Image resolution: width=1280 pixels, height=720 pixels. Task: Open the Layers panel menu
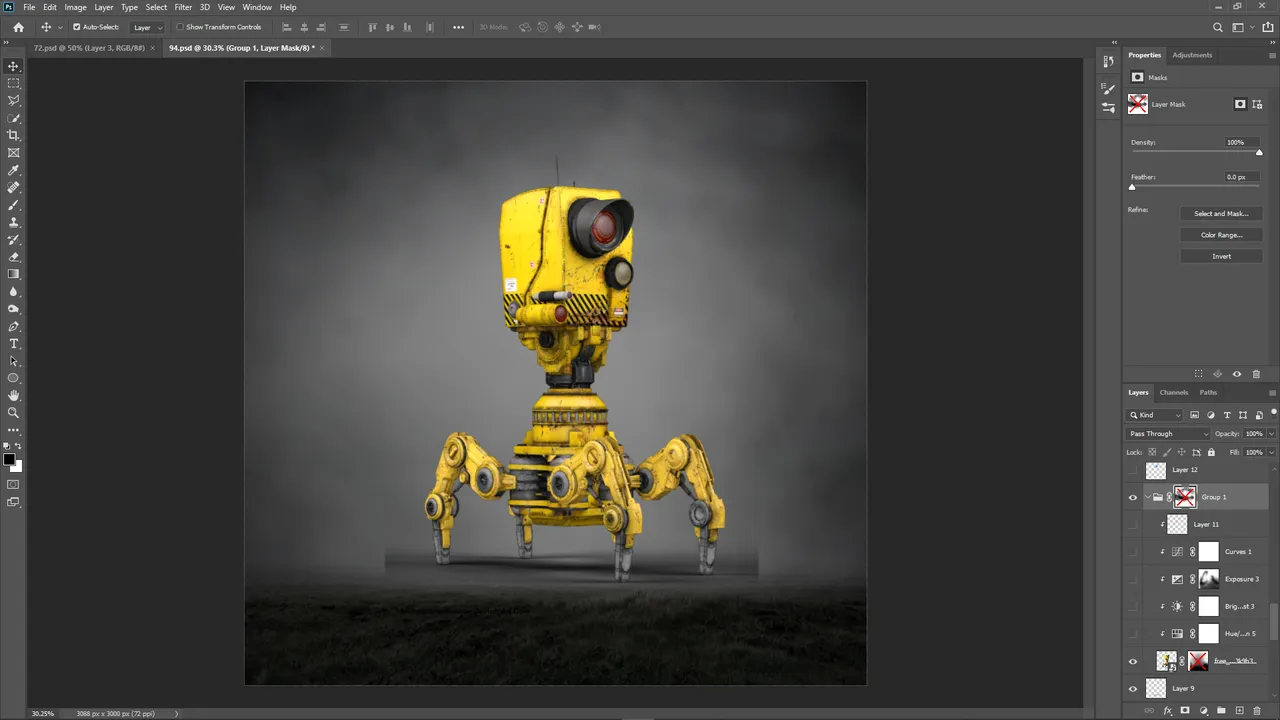click(x=1272, y=393)
